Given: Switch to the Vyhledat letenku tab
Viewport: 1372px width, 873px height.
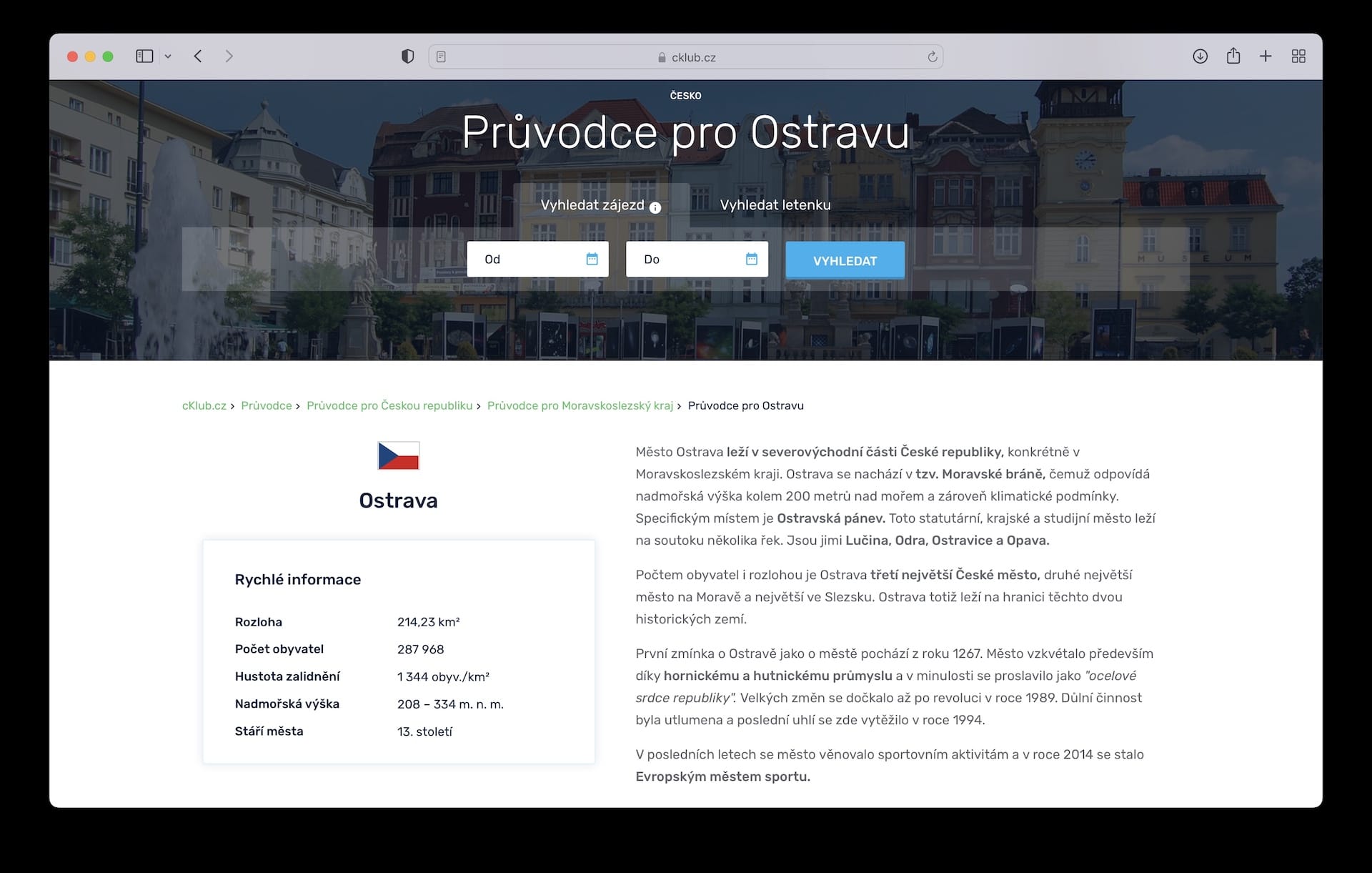Looking at the screenshot, I should (775, 205).
